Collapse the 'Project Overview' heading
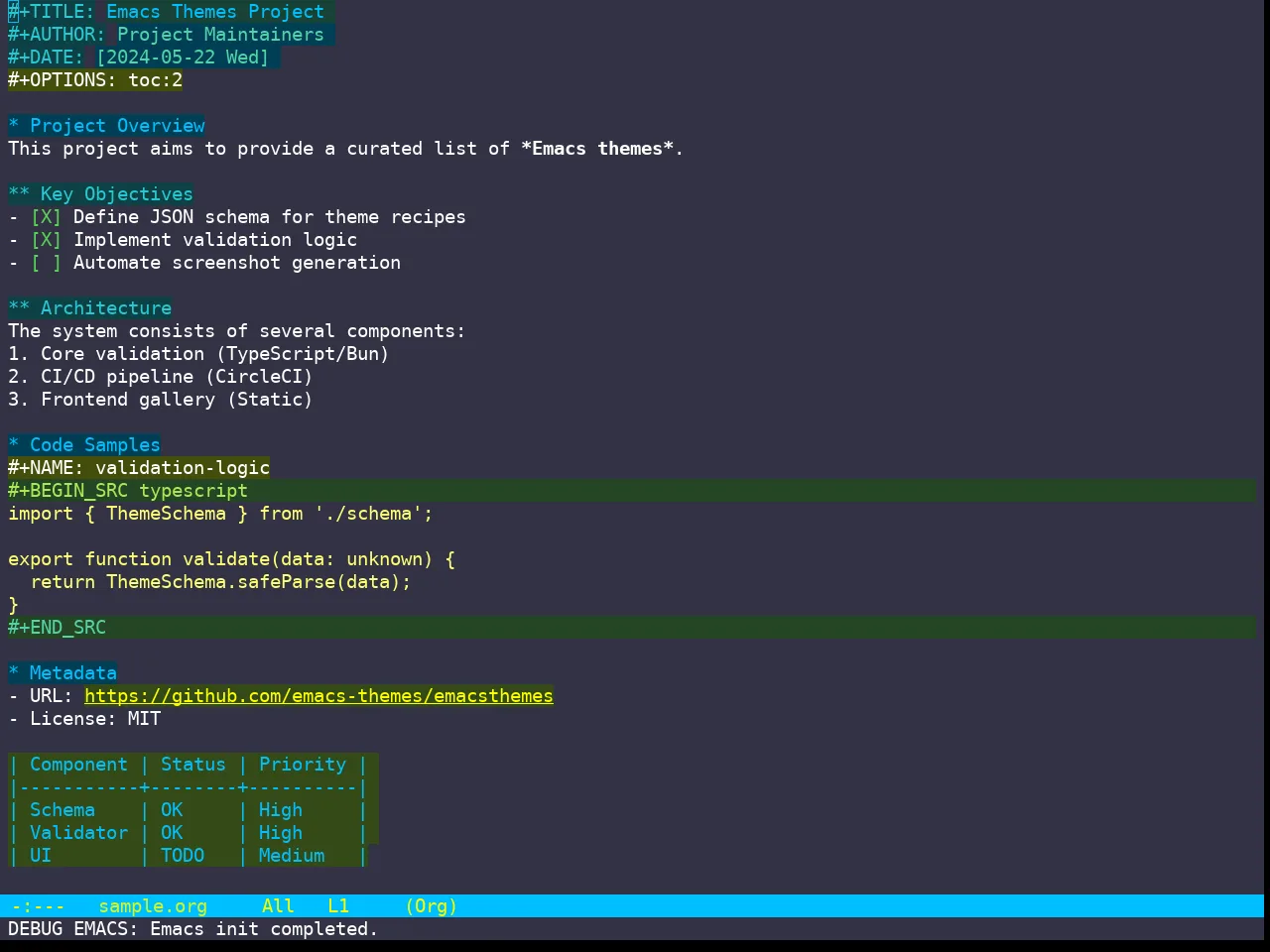Viewport: 1270px width, 952px height. point(106,126)
